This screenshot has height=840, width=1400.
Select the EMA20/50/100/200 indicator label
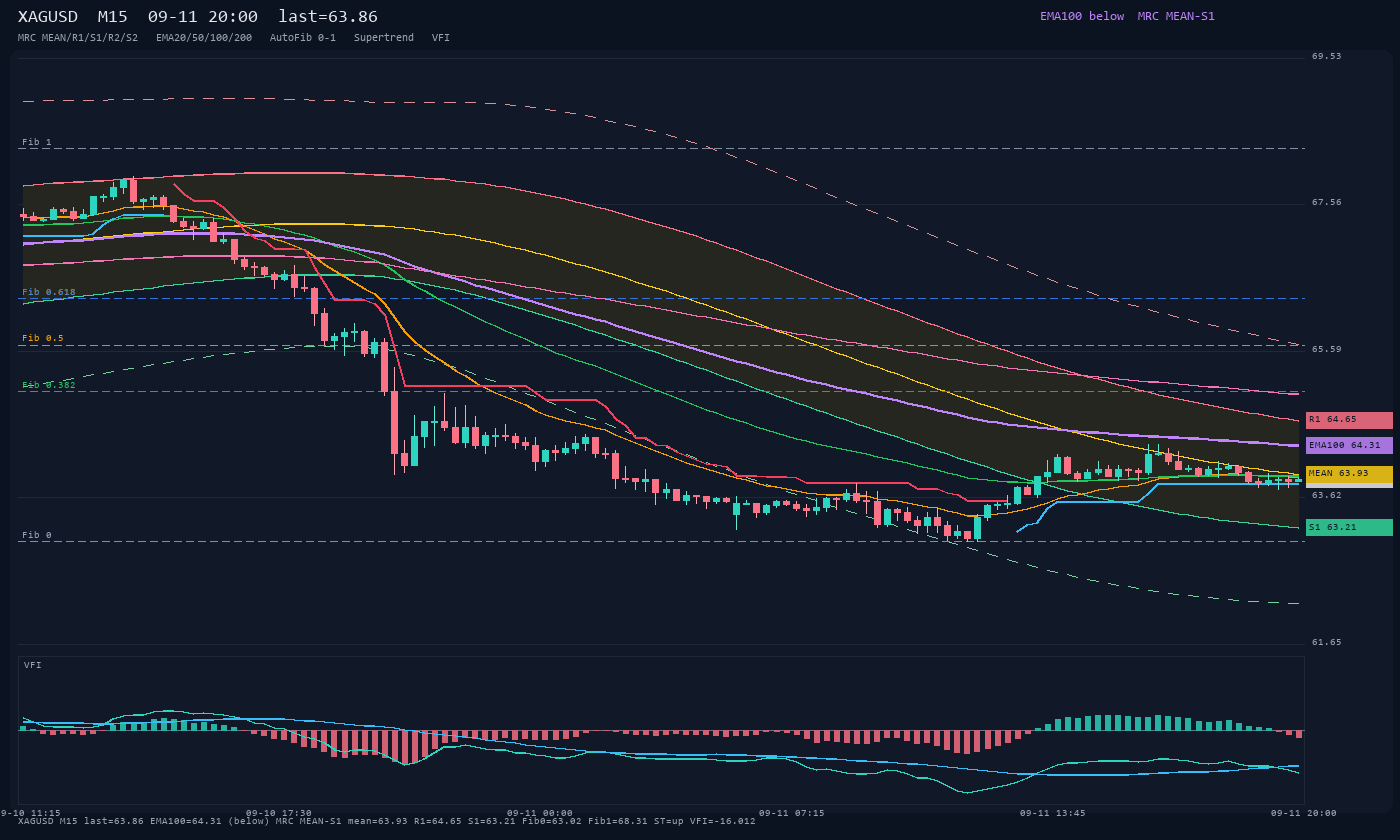204,38
